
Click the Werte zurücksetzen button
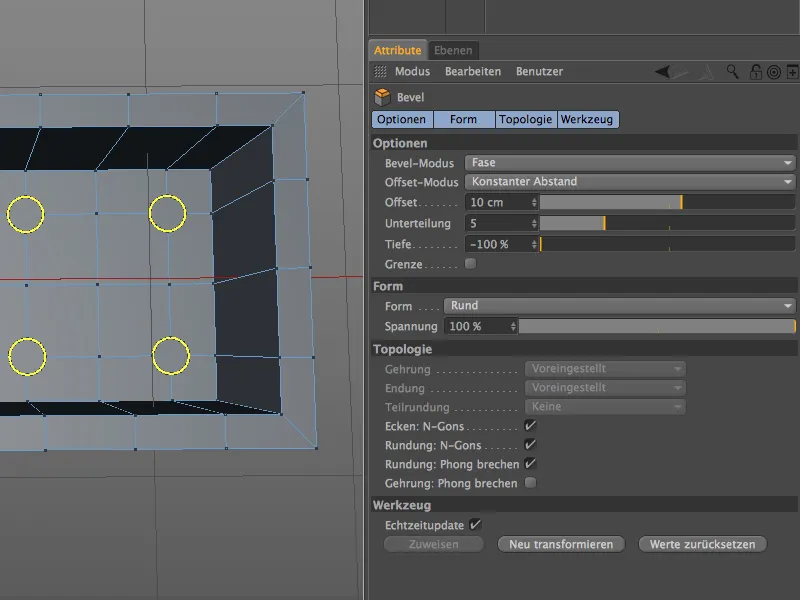703,544
